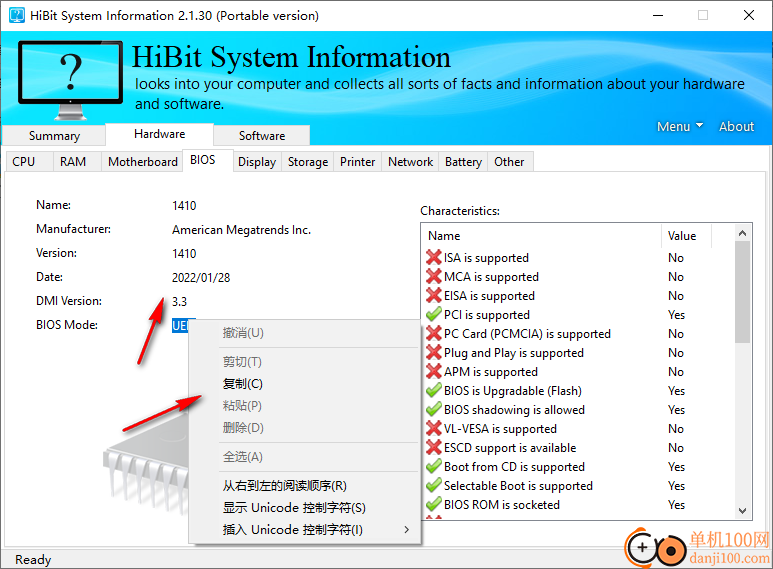
Task: Click the green check icon beside BIOS ROM is socketed
Action: coord(433,504)
